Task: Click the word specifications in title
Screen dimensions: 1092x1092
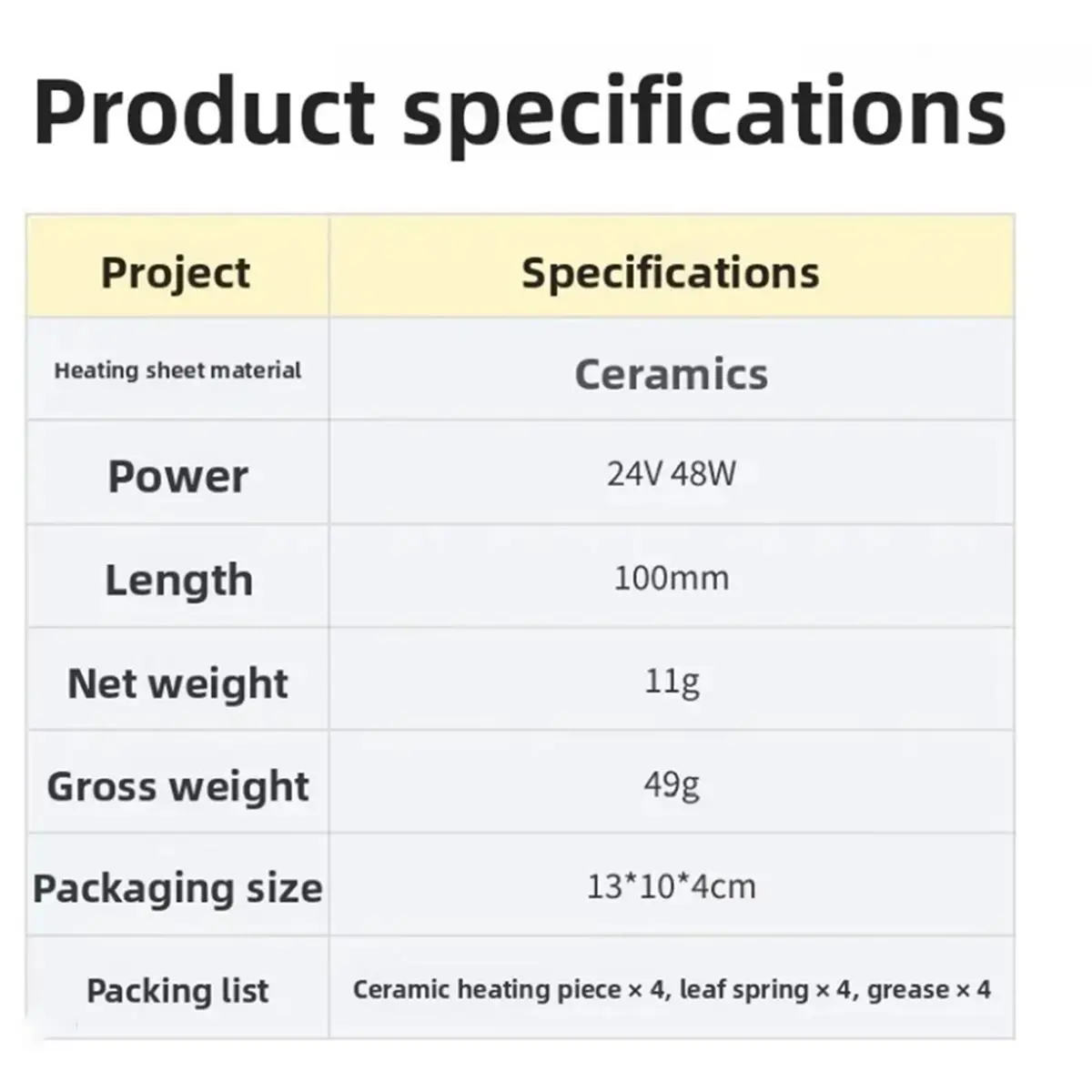Action: [x=705, y=115]
